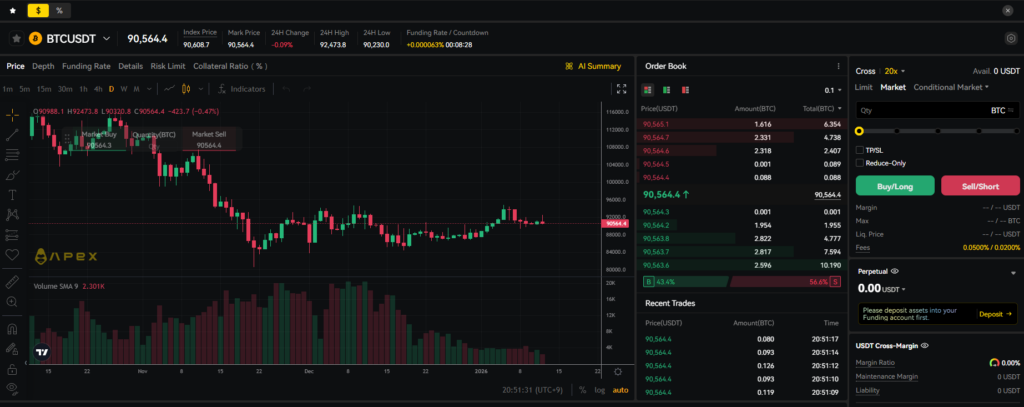
Task: Open the AI Summary
Action: (593, 66)
